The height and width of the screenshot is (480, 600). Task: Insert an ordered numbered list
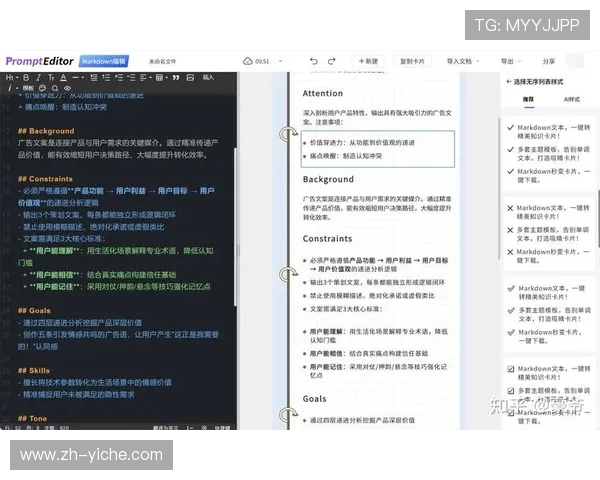(x=106, y=78)
